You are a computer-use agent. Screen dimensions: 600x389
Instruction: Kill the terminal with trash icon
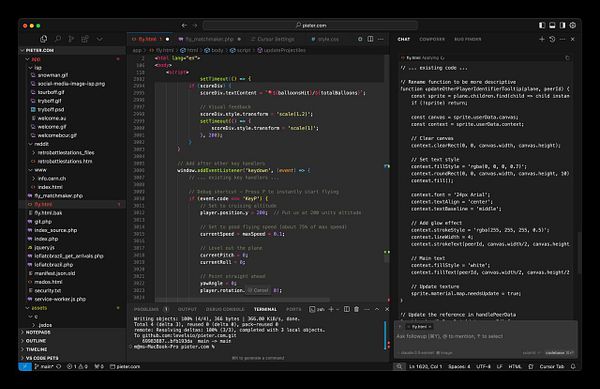point(356,309)
